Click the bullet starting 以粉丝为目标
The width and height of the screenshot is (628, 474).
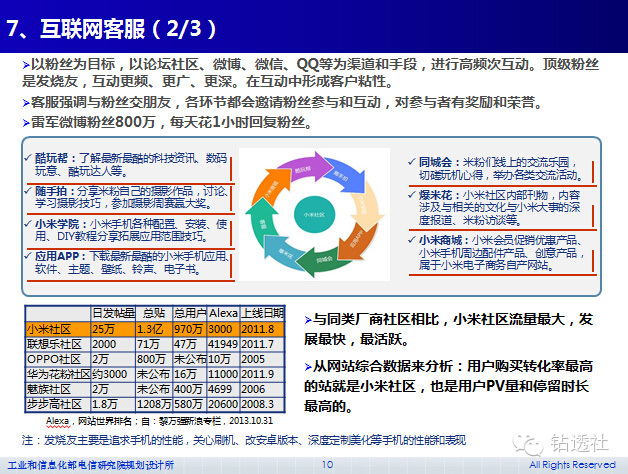(311, 73)
